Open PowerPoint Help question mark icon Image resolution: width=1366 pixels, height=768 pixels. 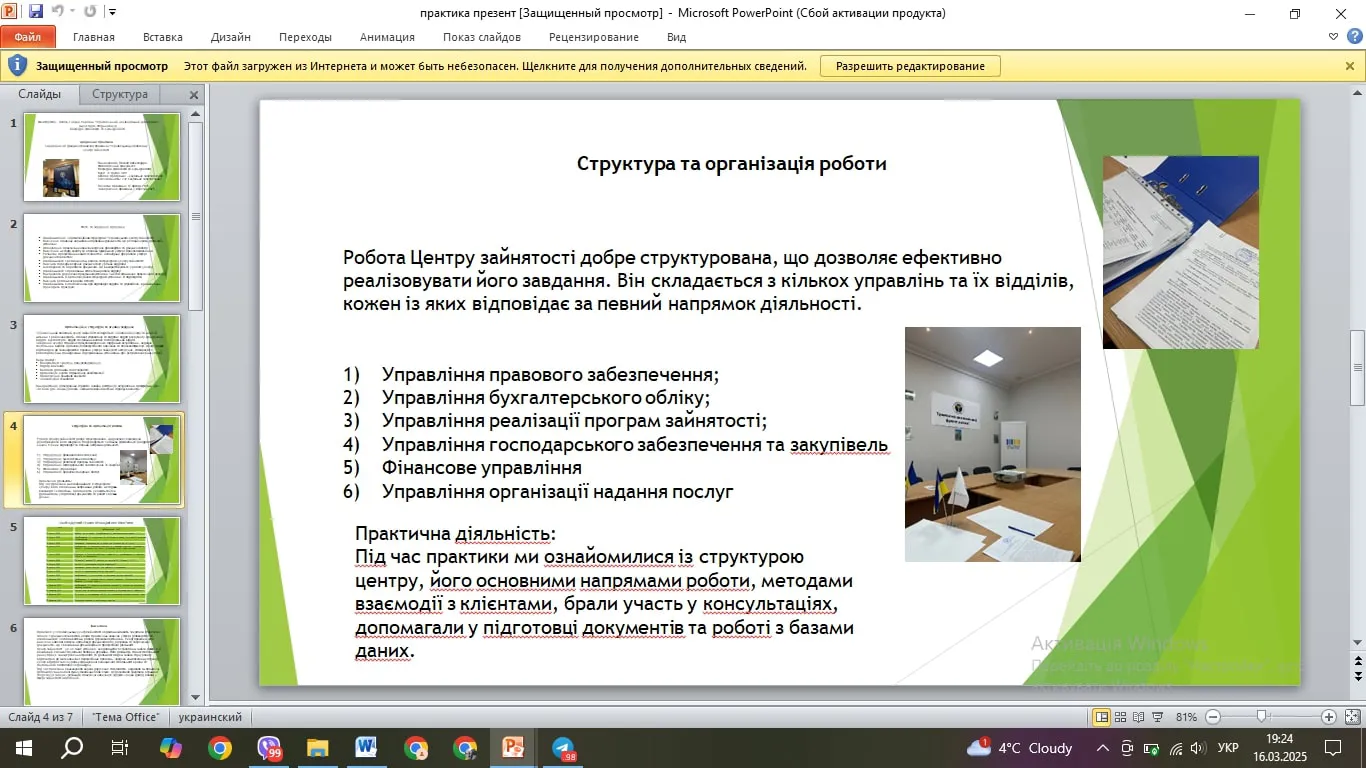coord(1354,37)
